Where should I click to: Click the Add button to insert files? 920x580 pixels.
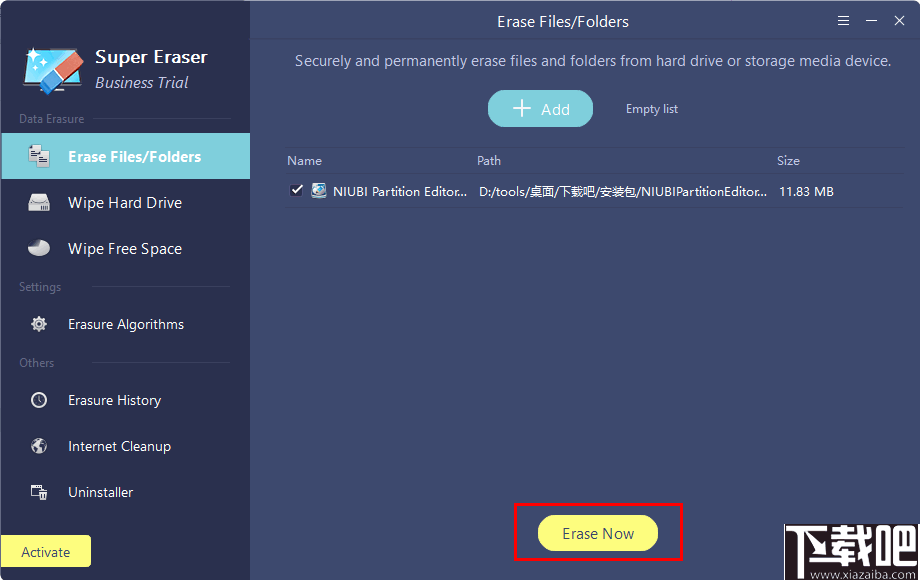[540, 108]
